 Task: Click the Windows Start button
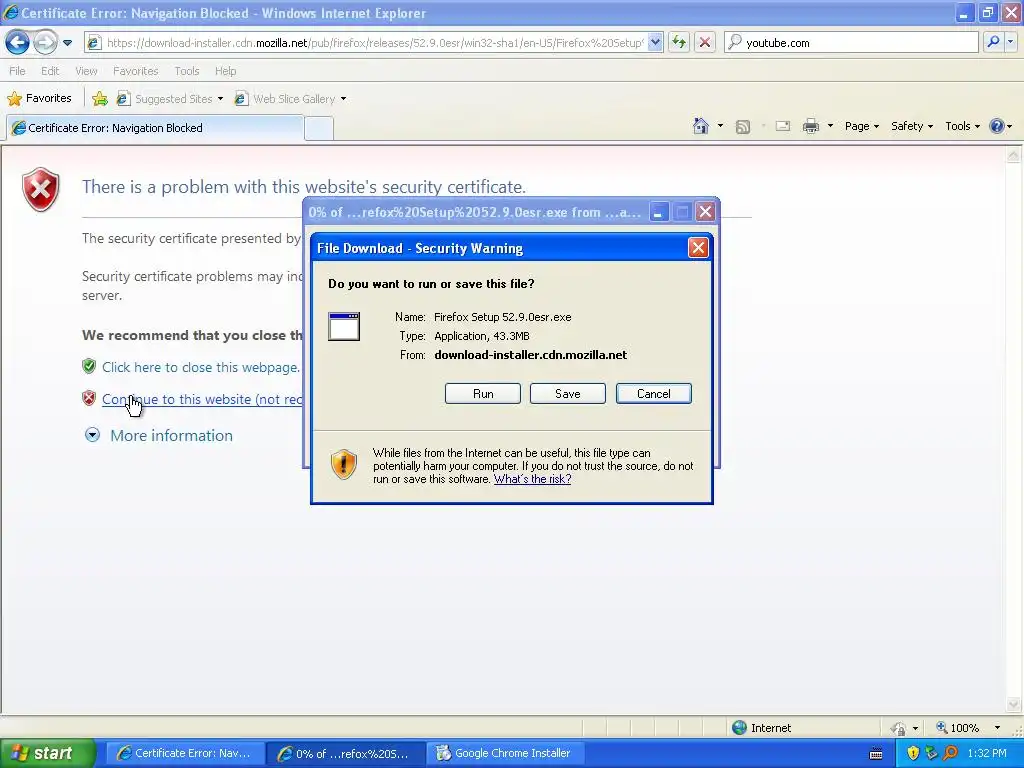point(47,753)
